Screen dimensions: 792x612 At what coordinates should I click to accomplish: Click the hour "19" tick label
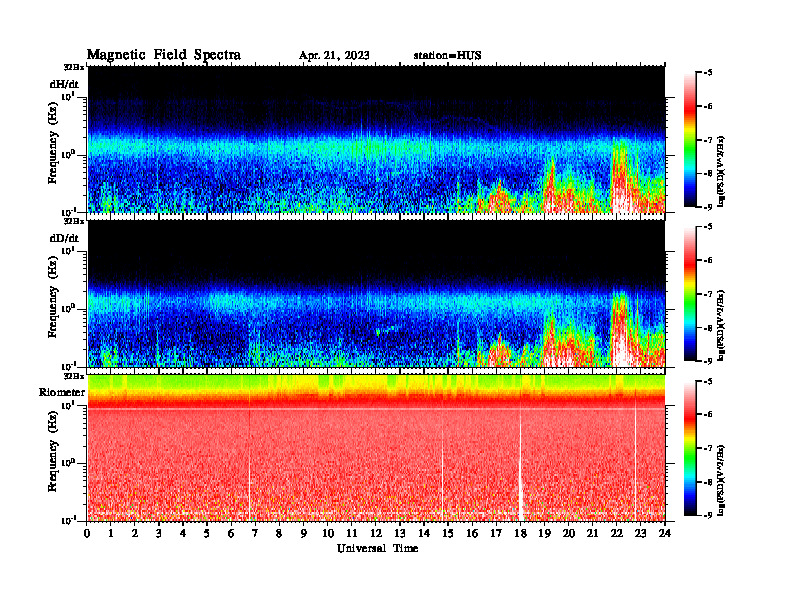(544, 533)
